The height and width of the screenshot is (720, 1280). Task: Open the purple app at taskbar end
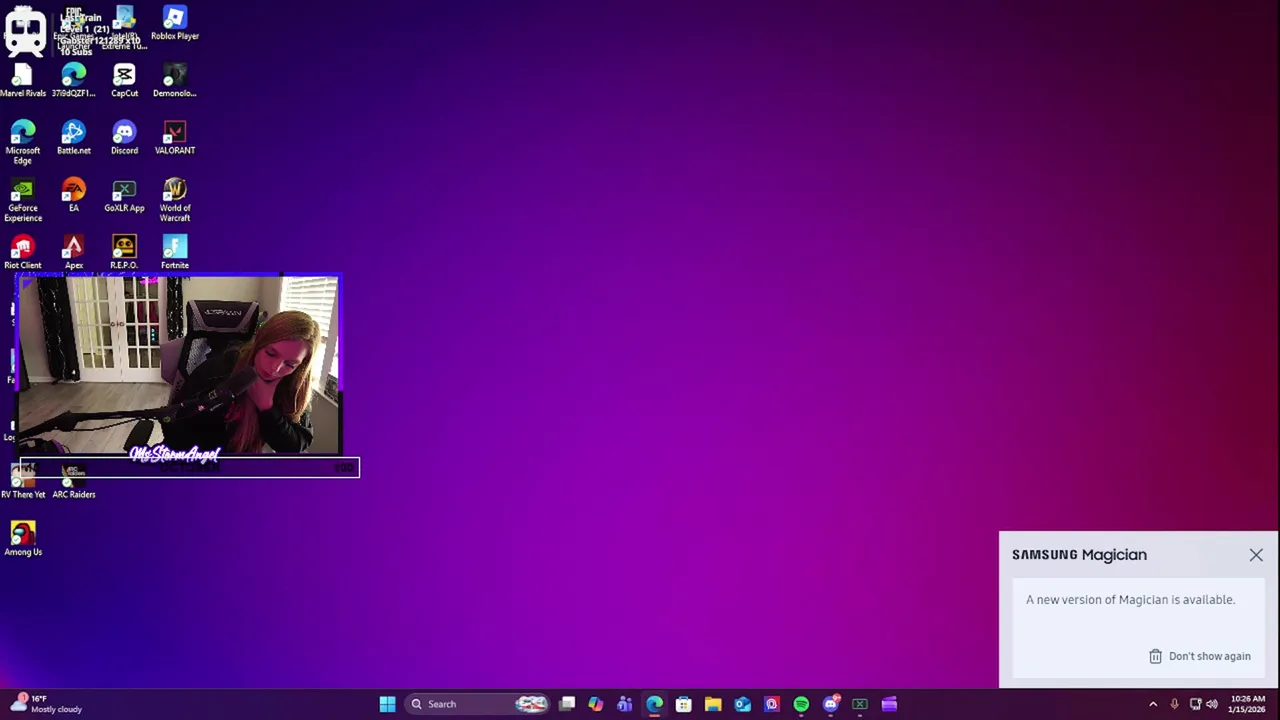point(889,704)
